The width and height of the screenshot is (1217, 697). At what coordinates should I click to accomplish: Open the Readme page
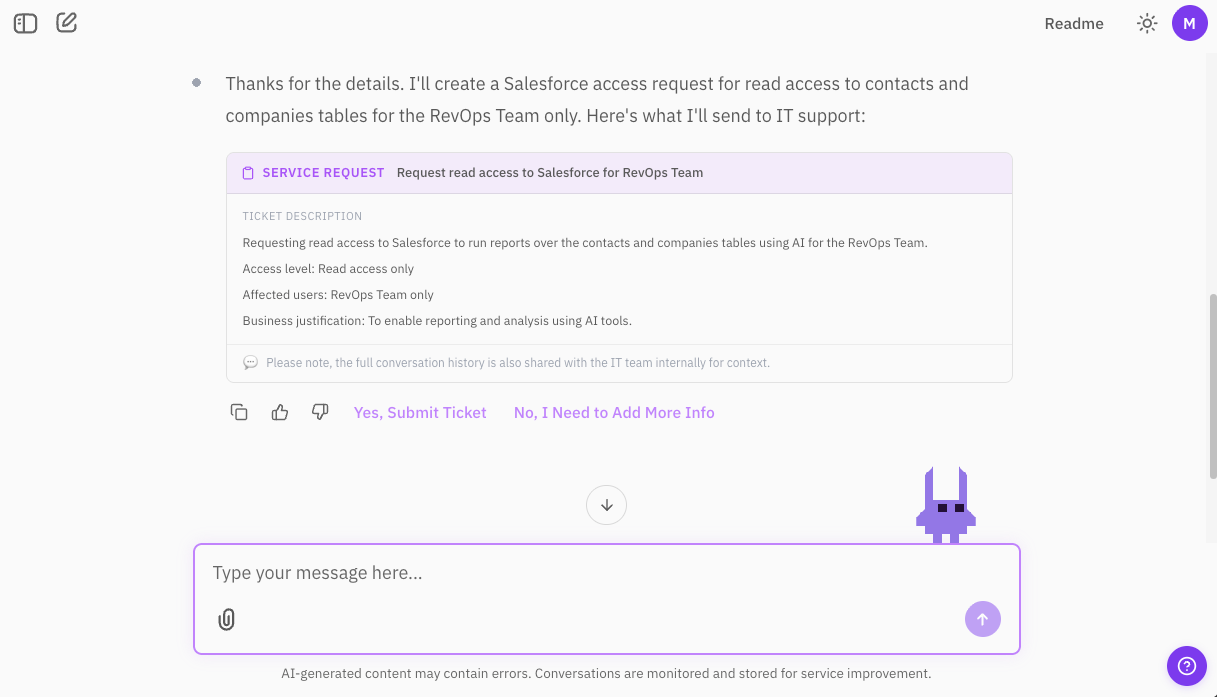(x=1074, y=23)
